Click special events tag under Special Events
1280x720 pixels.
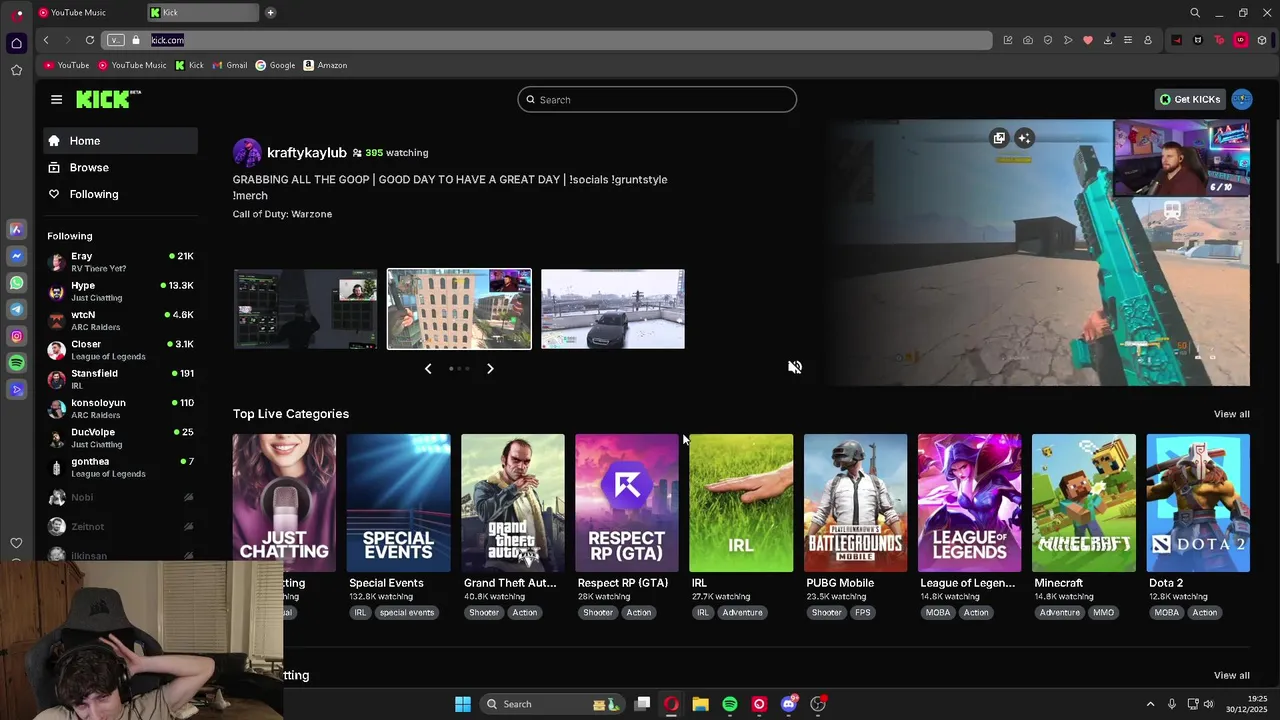tap(407, 613)
